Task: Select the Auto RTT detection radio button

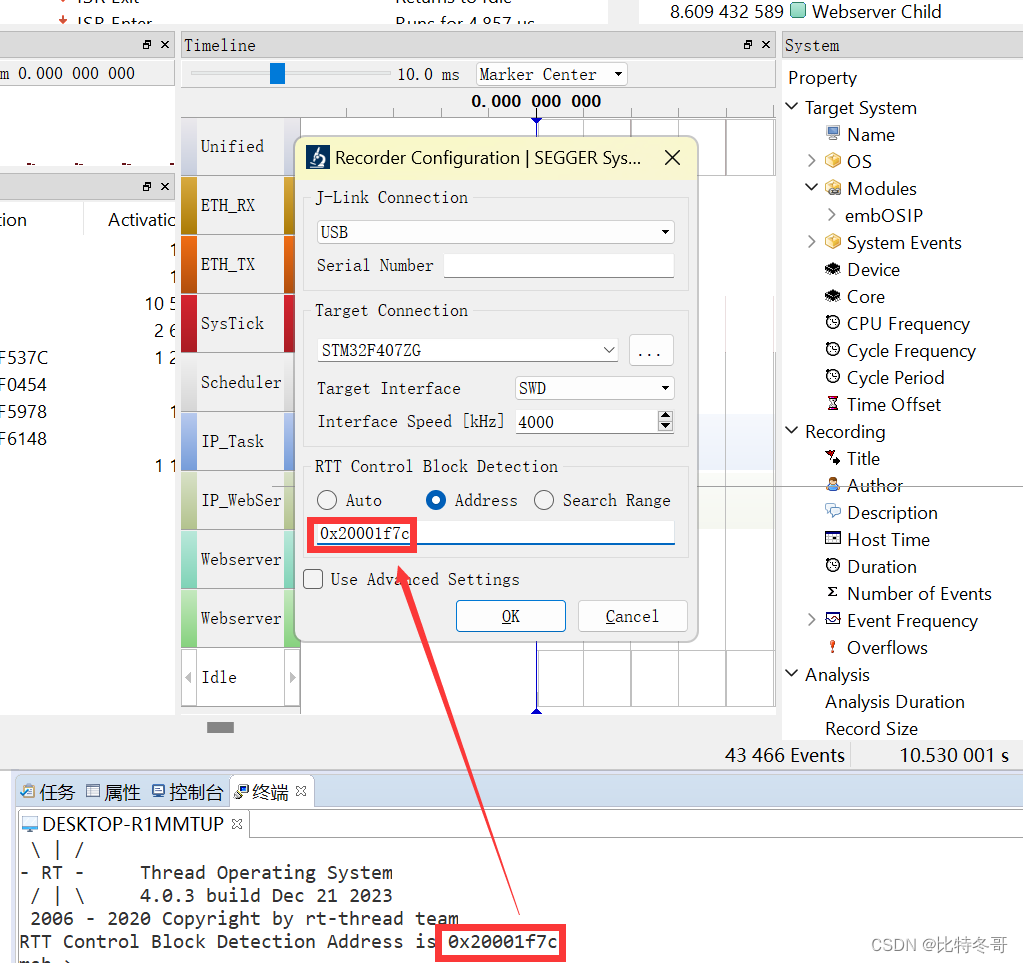Action: 326,500
